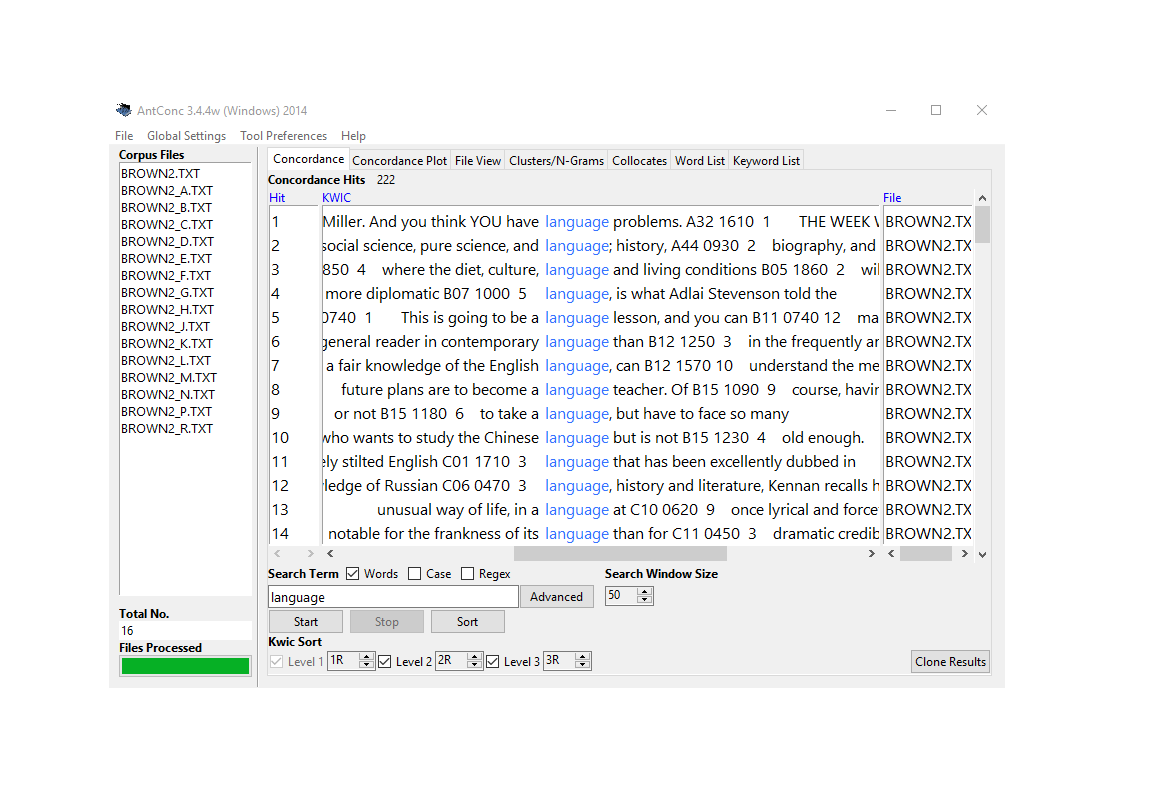This screenshot has height=787, width=1149.
Task: Click the vertical scrollbar down arrow
Action: click(982, 554)
